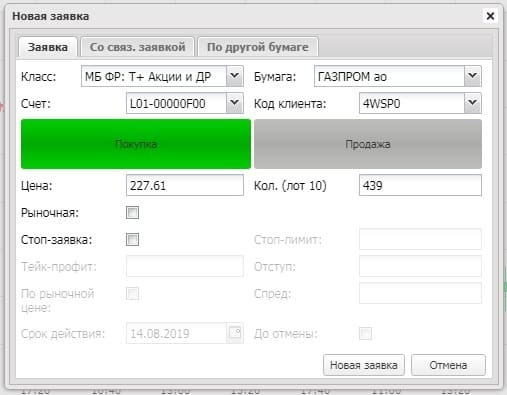Click the Кол. (лот 10) quantity field
This screenshot has width=507, height=395.
420,185
